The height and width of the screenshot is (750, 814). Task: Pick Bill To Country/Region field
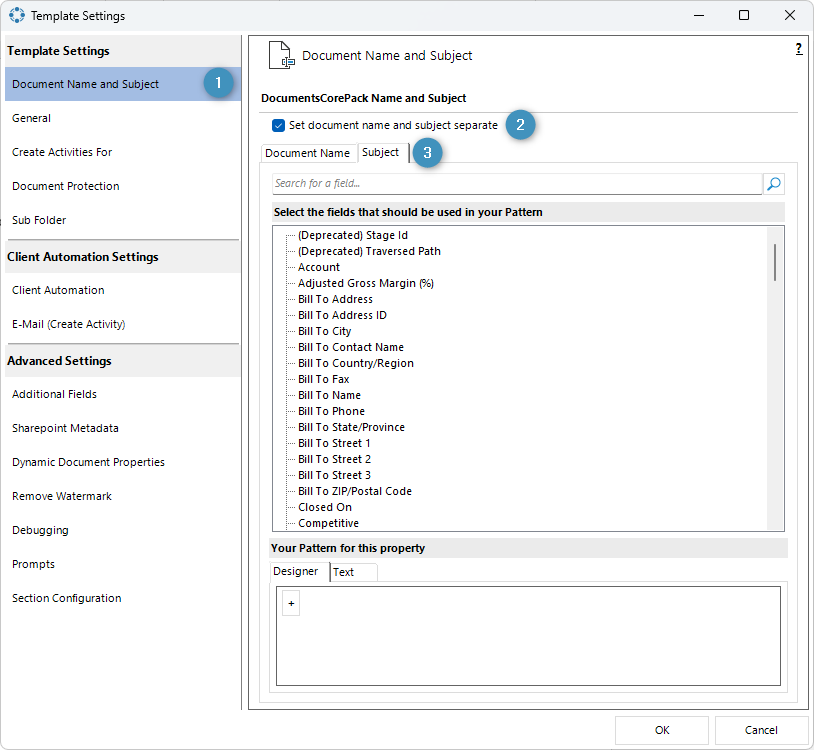tap(356, 363)
